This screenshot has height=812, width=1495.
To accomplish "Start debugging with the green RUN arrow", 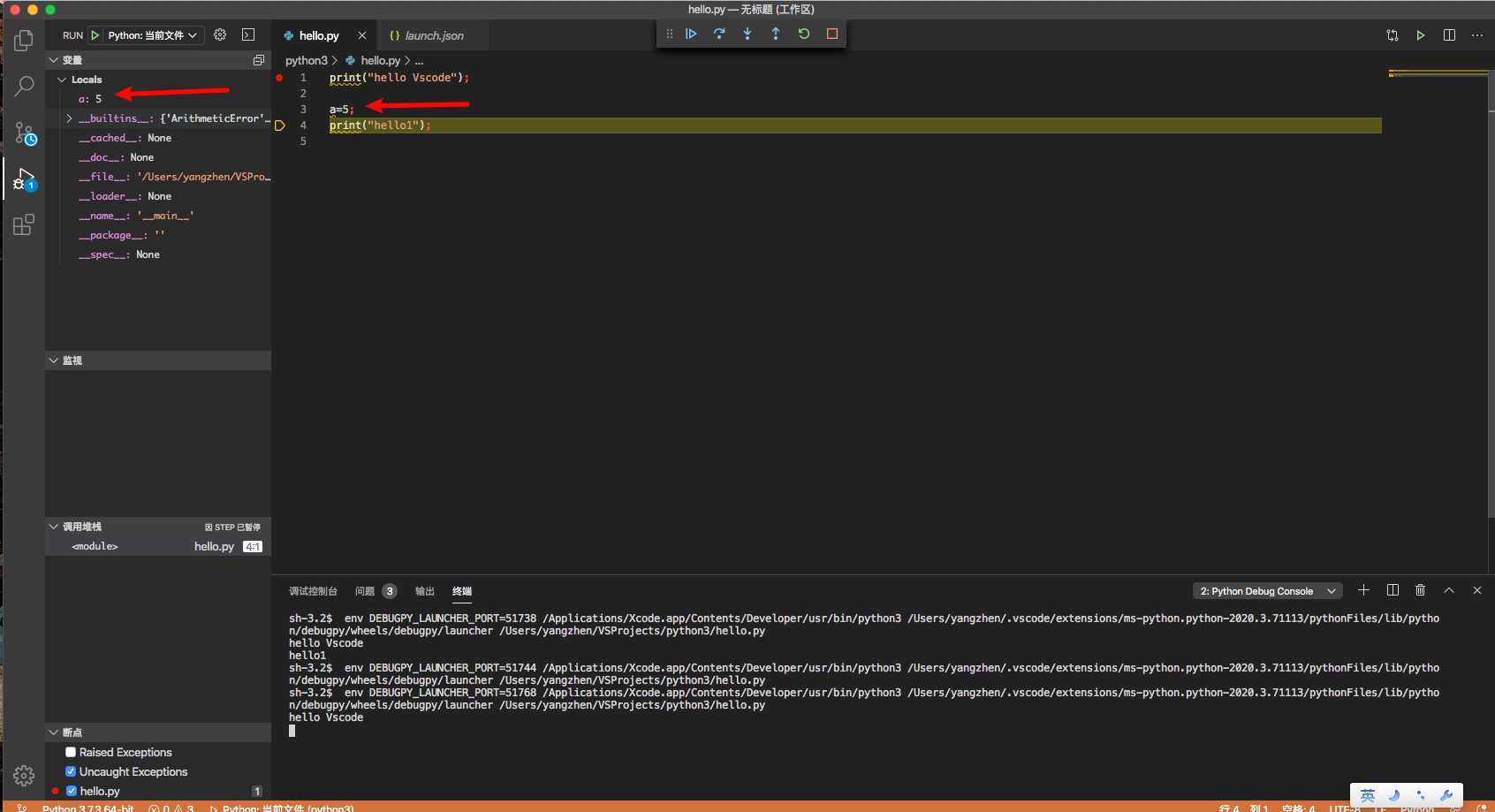I will click(95, 35).
